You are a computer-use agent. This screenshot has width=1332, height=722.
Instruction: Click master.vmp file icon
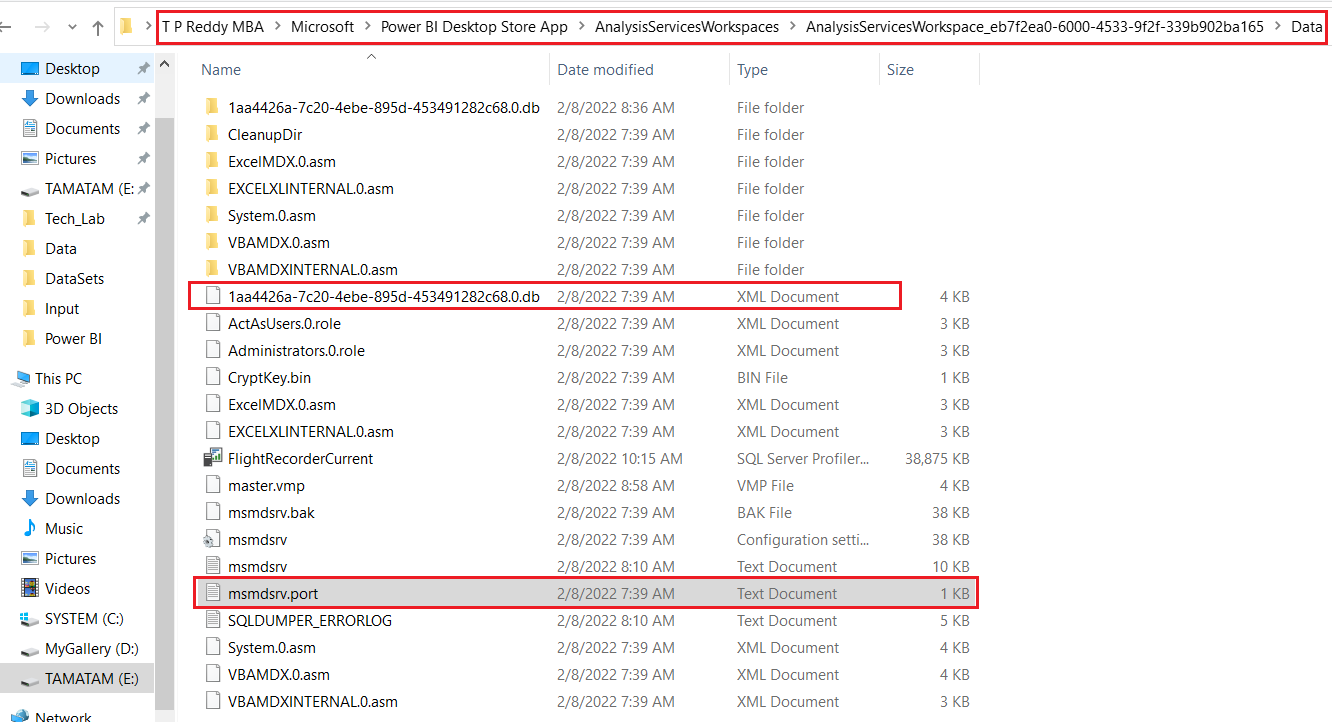[211, 485]
